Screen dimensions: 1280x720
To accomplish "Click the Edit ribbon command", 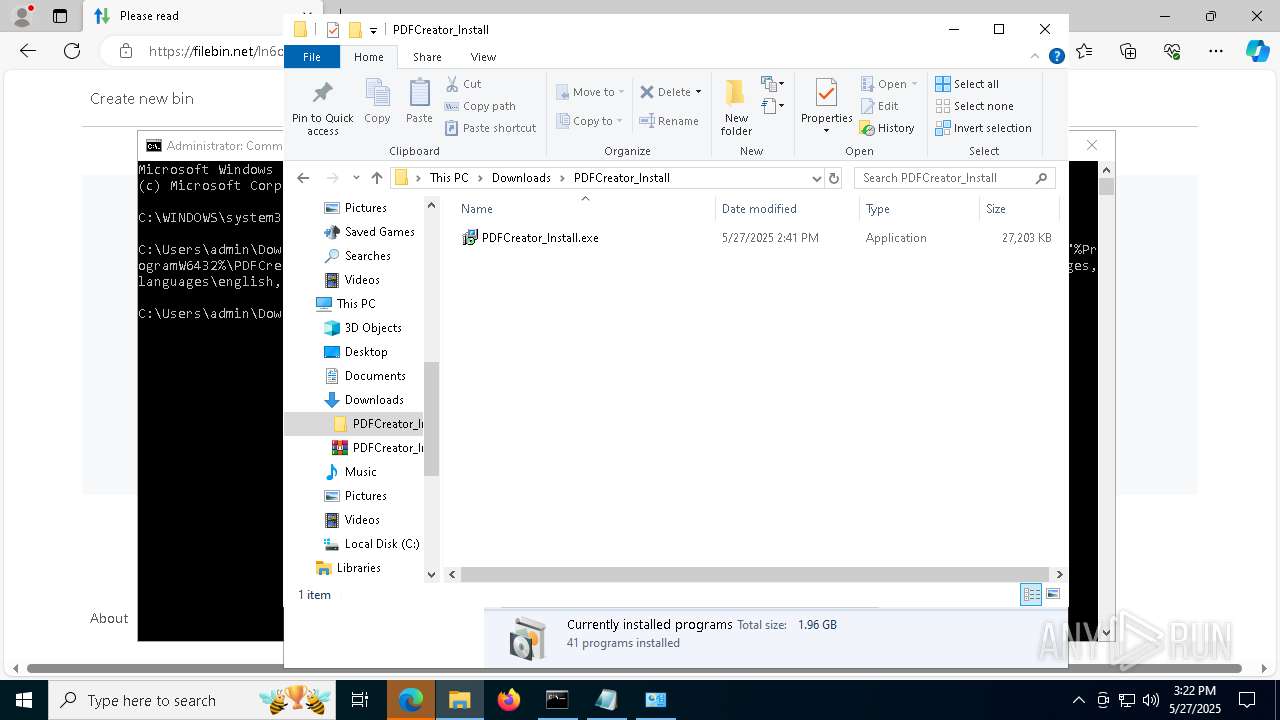I will pos(879,106).
